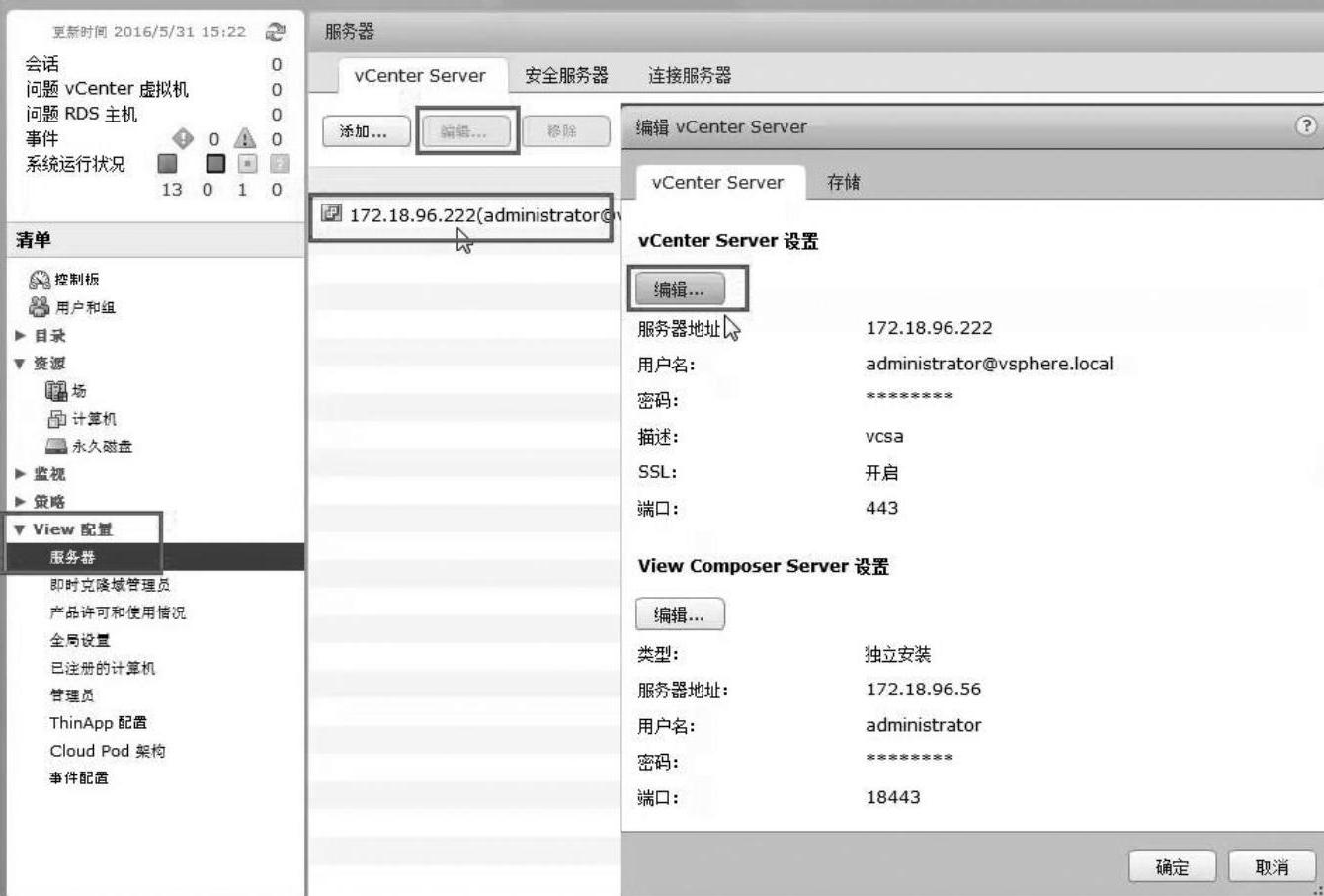Open Cloud Pod 架构 in the sidebar

pos(108,751)
